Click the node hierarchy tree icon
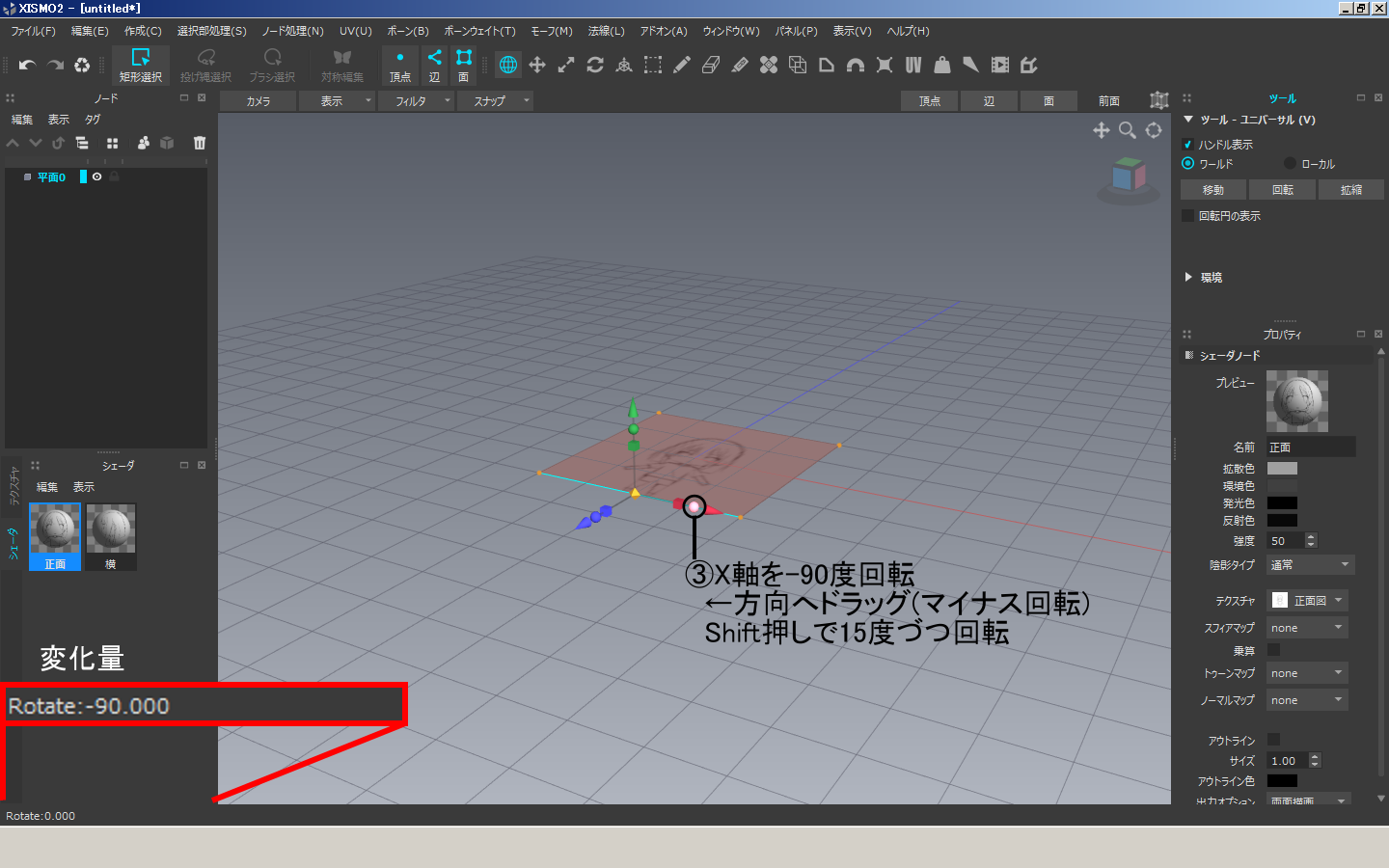Screen dimensions: 1389x868 (82, 143)
